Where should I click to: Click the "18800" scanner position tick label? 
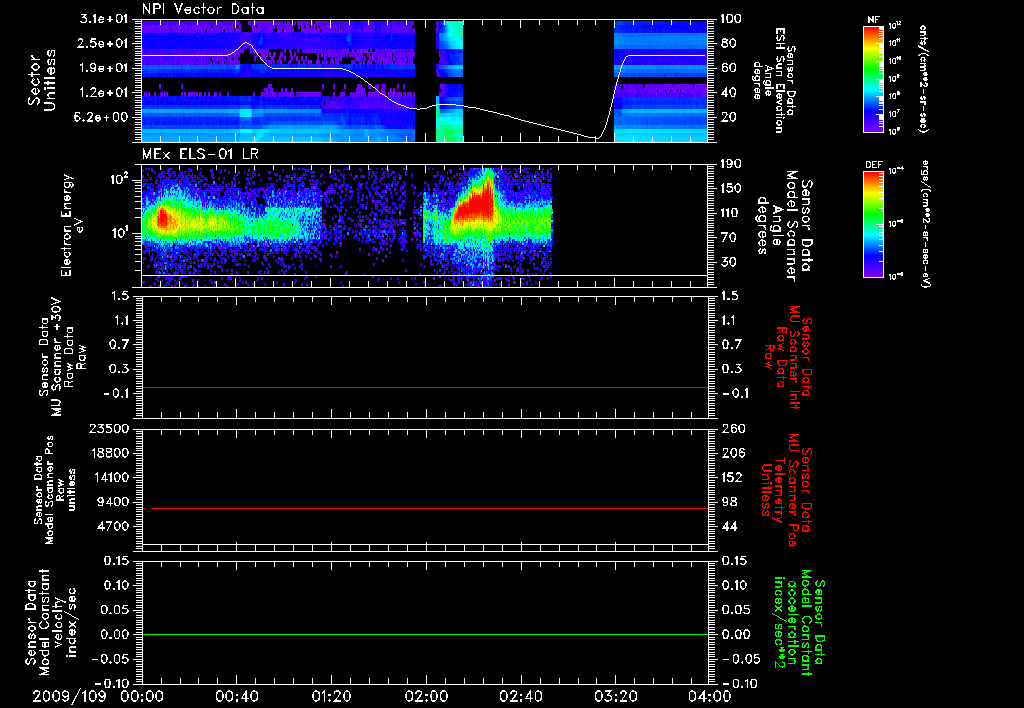[110, 453]
